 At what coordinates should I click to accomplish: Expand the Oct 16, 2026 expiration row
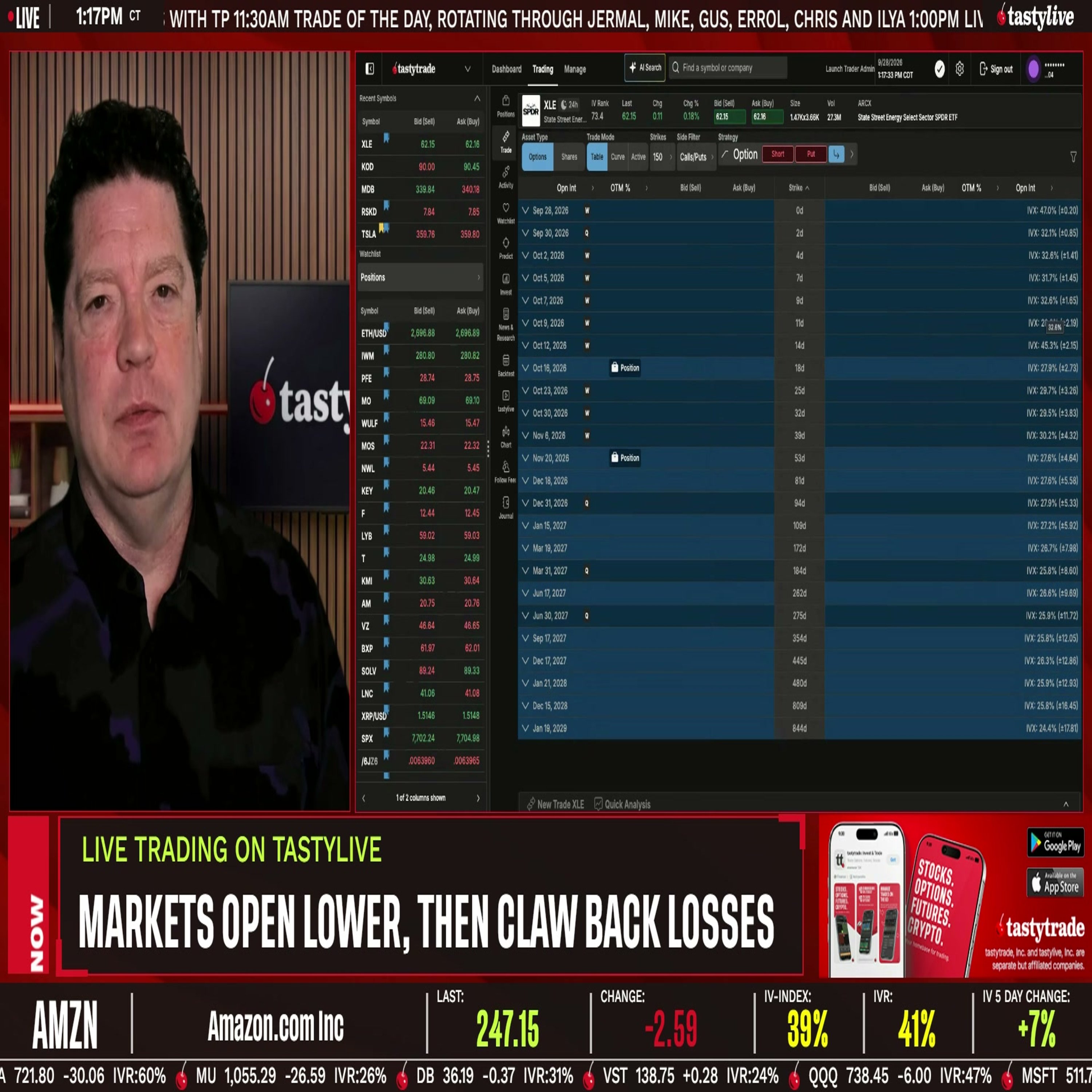pos(800,368)
